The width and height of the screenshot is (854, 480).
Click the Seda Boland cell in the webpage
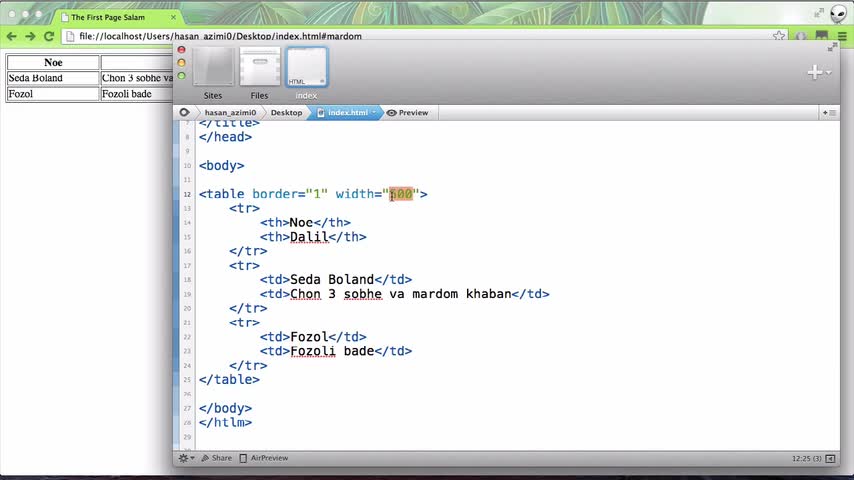(53, 78)
